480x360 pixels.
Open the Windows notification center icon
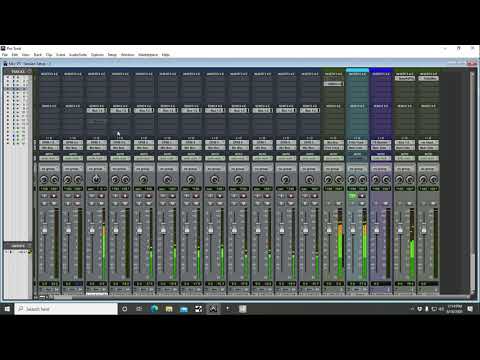(x=470, y=309)
